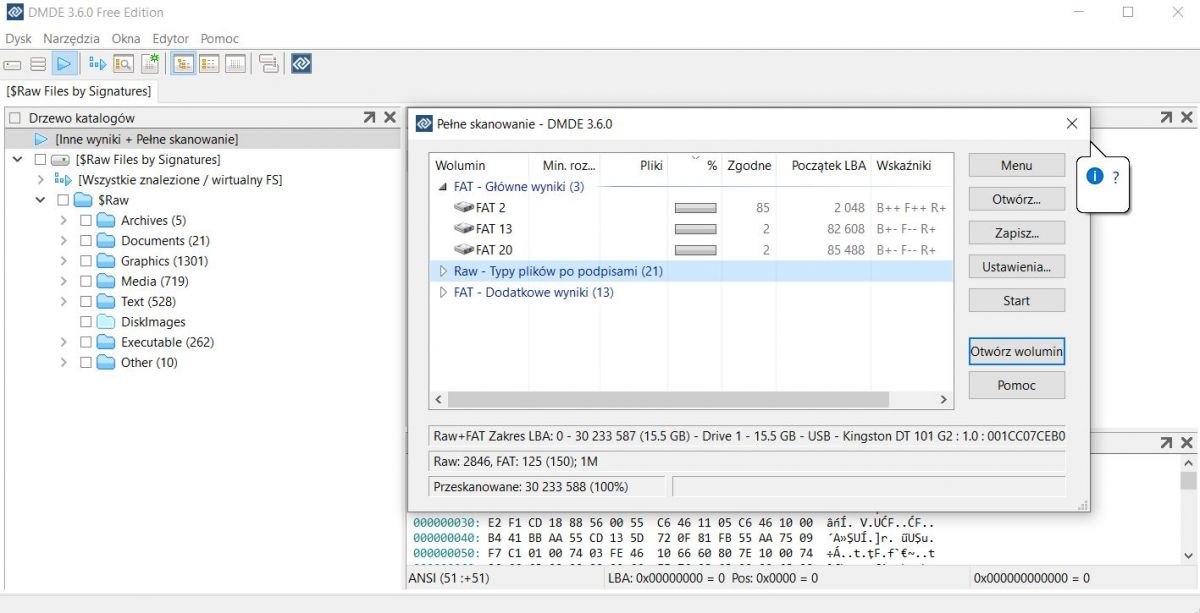Collapse the $Raw folder node

tap(40, 200)
